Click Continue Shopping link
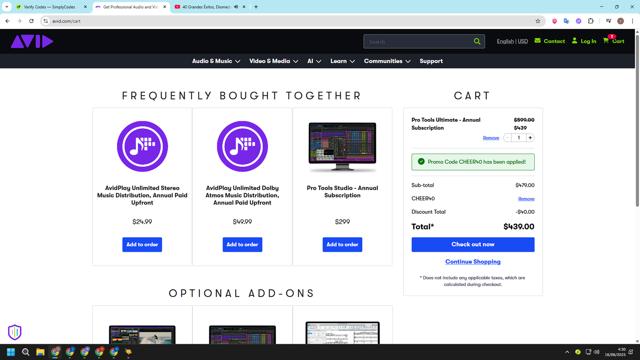The image size is (640, 360). pos(473,262)
